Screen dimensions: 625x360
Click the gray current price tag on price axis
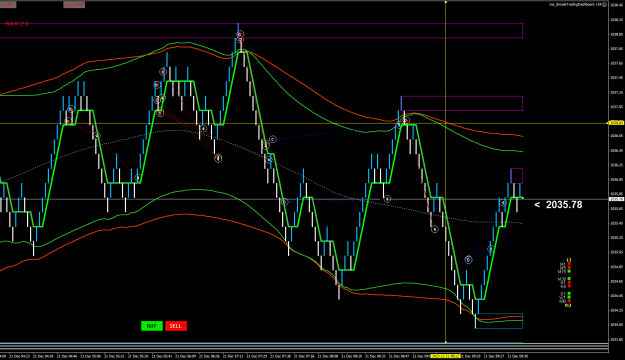[616, 199]
